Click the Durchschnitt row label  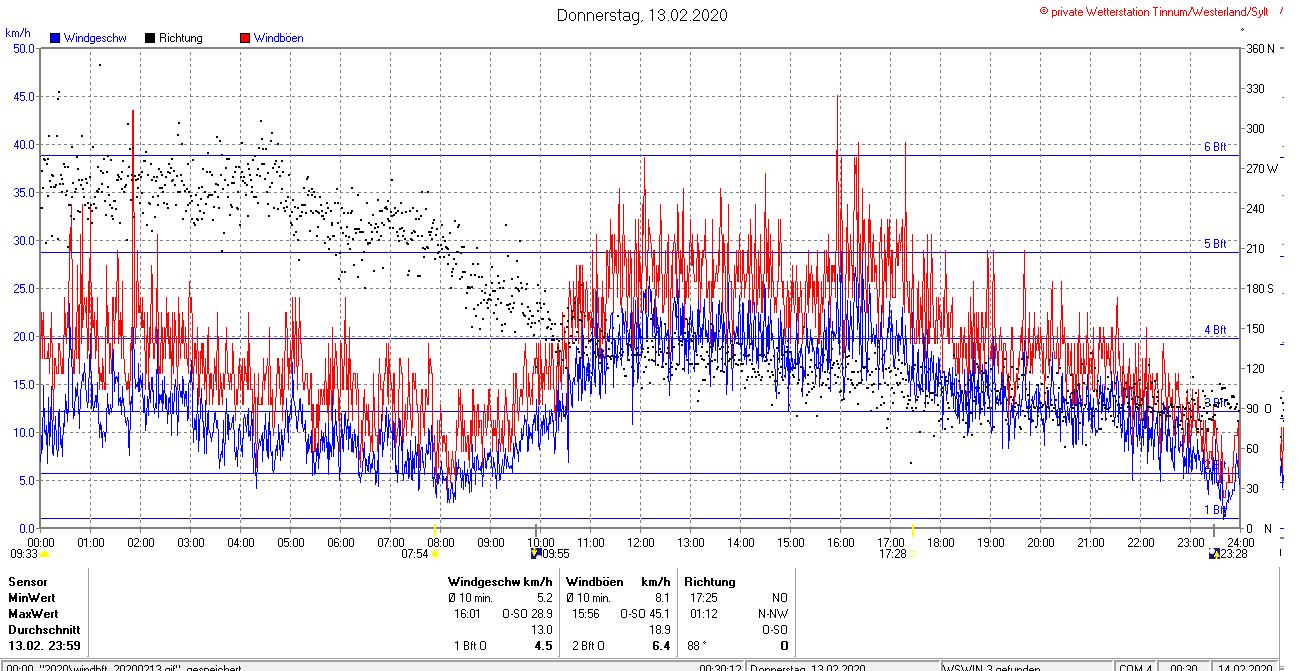(42, 630)
